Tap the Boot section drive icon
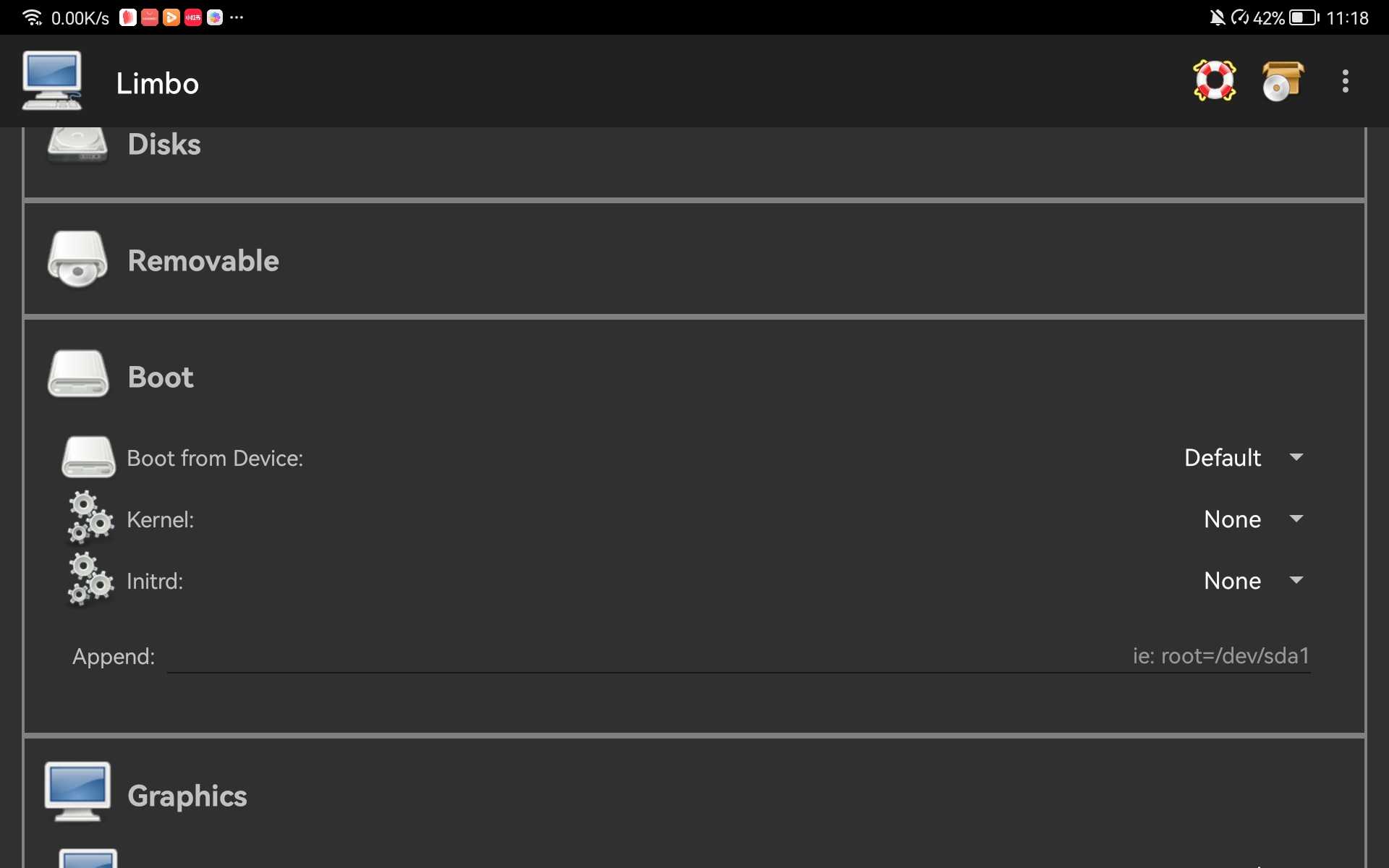This screenshot has height=868, width=1389. point(77,375)
